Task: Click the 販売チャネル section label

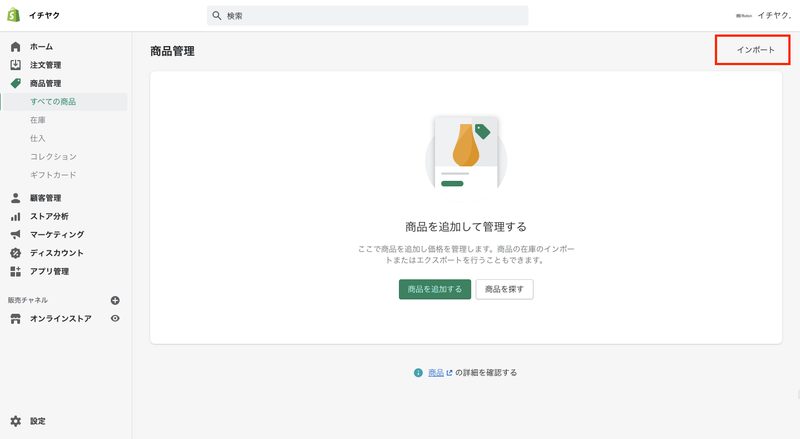Action: point(28,300)
